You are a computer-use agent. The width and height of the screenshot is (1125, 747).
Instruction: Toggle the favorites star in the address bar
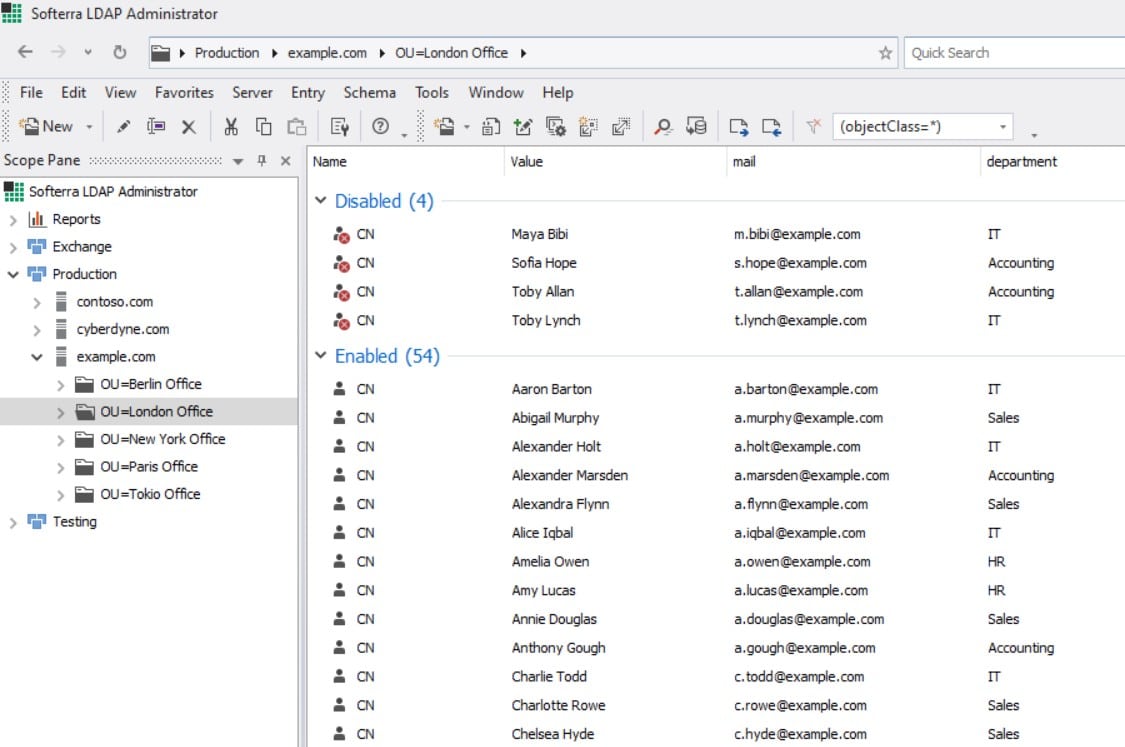[884, 52]
